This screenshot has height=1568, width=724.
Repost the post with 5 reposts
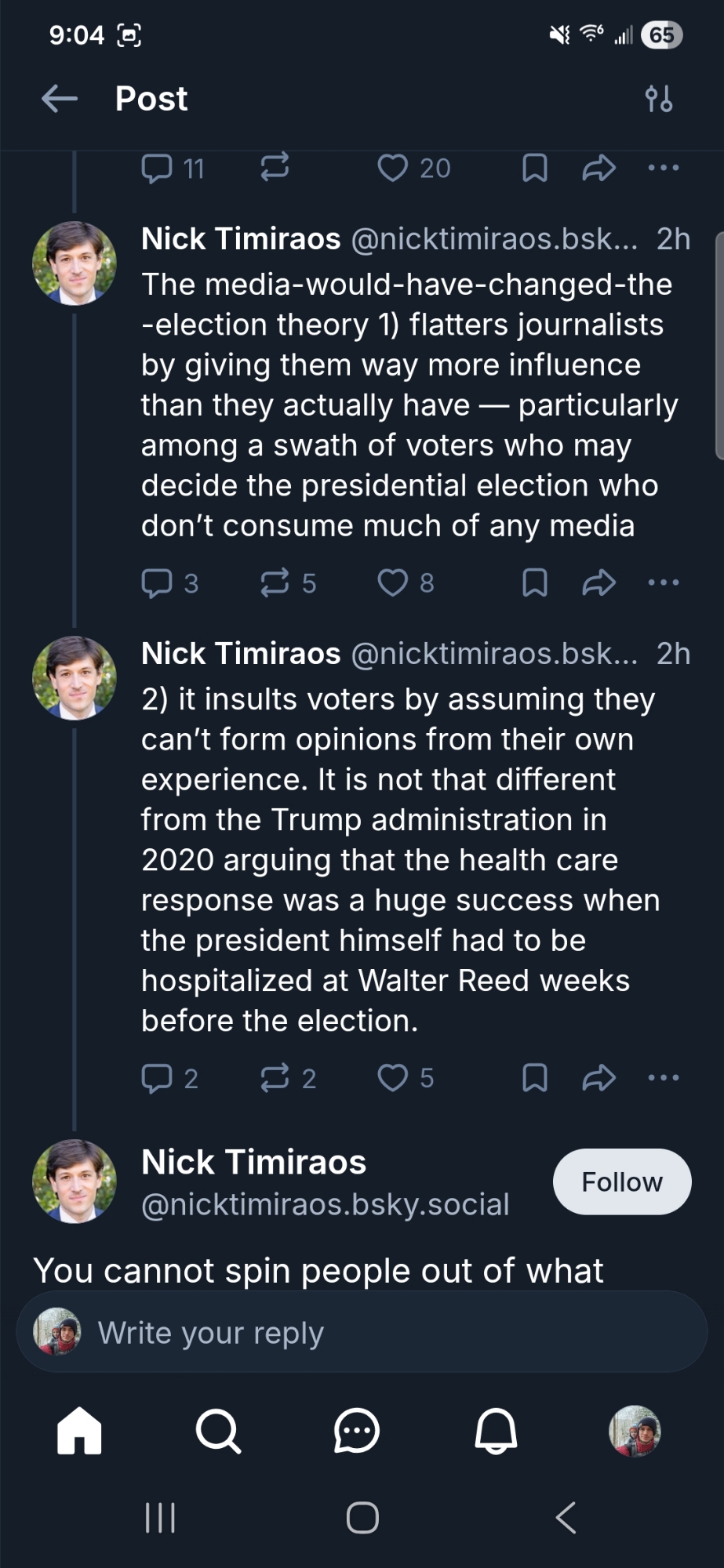[275, 583]
